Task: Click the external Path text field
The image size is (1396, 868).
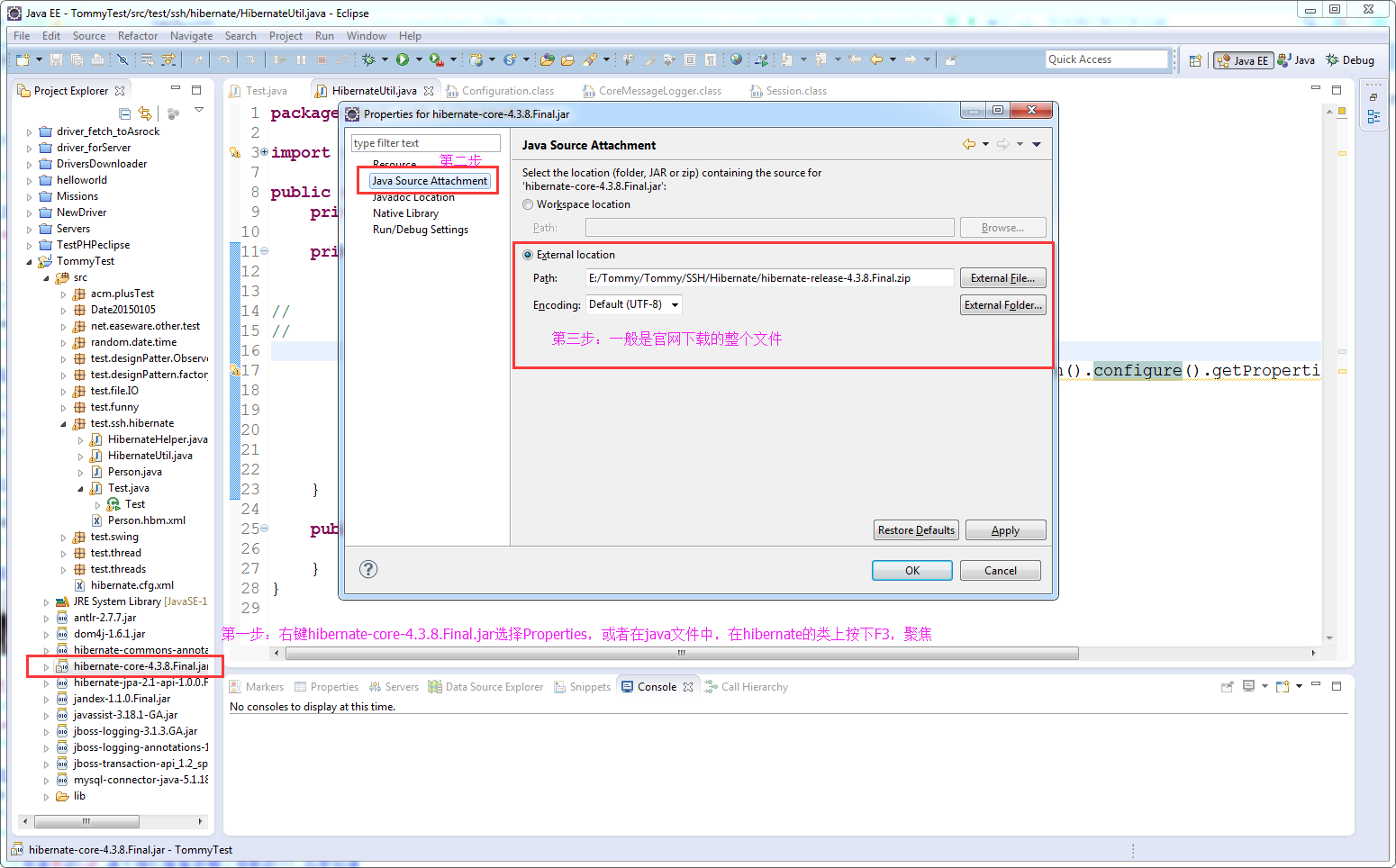Action: [769, 278]
